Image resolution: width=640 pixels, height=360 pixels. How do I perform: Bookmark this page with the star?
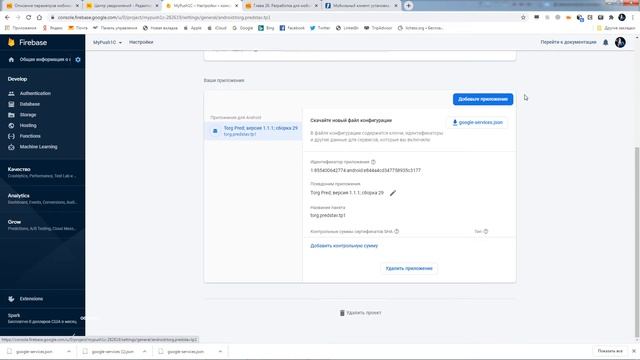[x=523, y=18]
